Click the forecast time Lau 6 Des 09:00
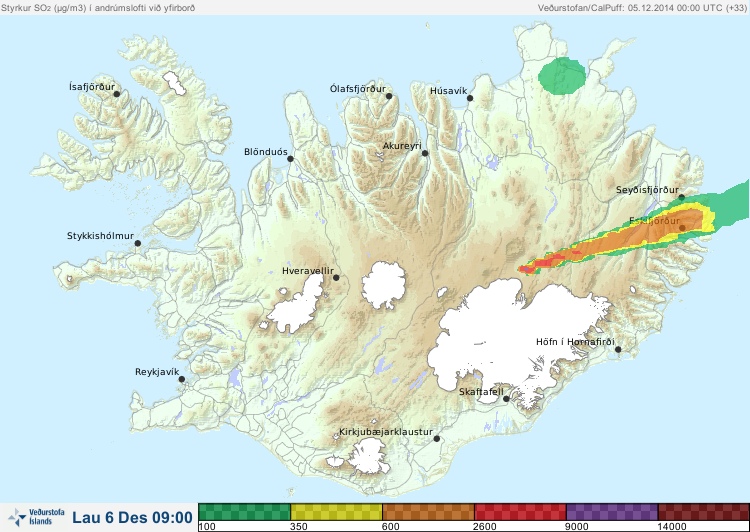The height and width of the screenshot is (532, 750). tap(132, 517)
